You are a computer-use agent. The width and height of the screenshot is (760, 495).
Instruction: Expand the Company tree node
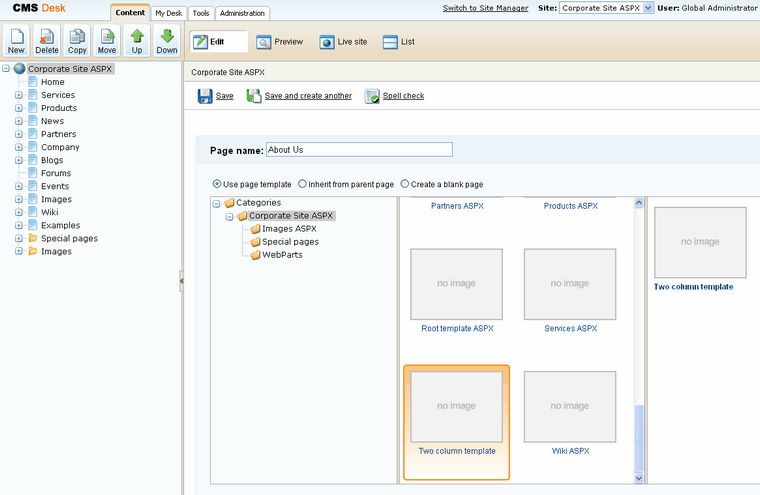(x=19, y=147)
